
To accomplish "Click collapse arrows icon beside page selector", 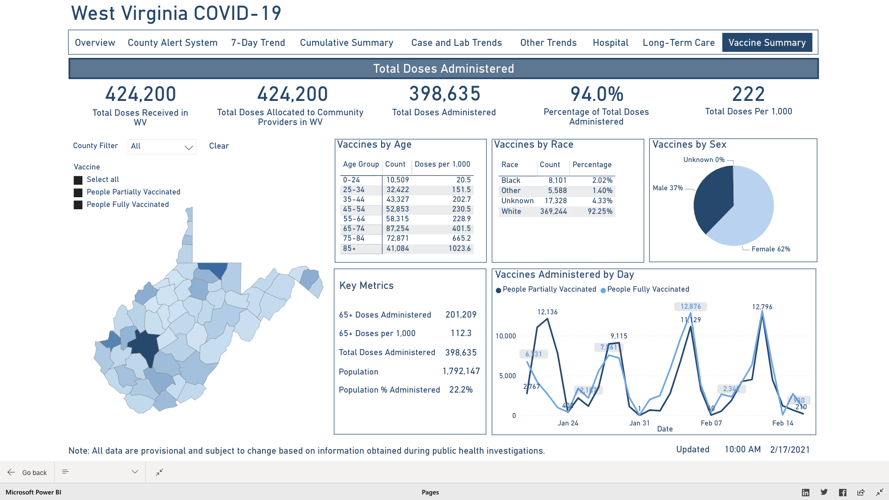I will [x=159, y=472].
